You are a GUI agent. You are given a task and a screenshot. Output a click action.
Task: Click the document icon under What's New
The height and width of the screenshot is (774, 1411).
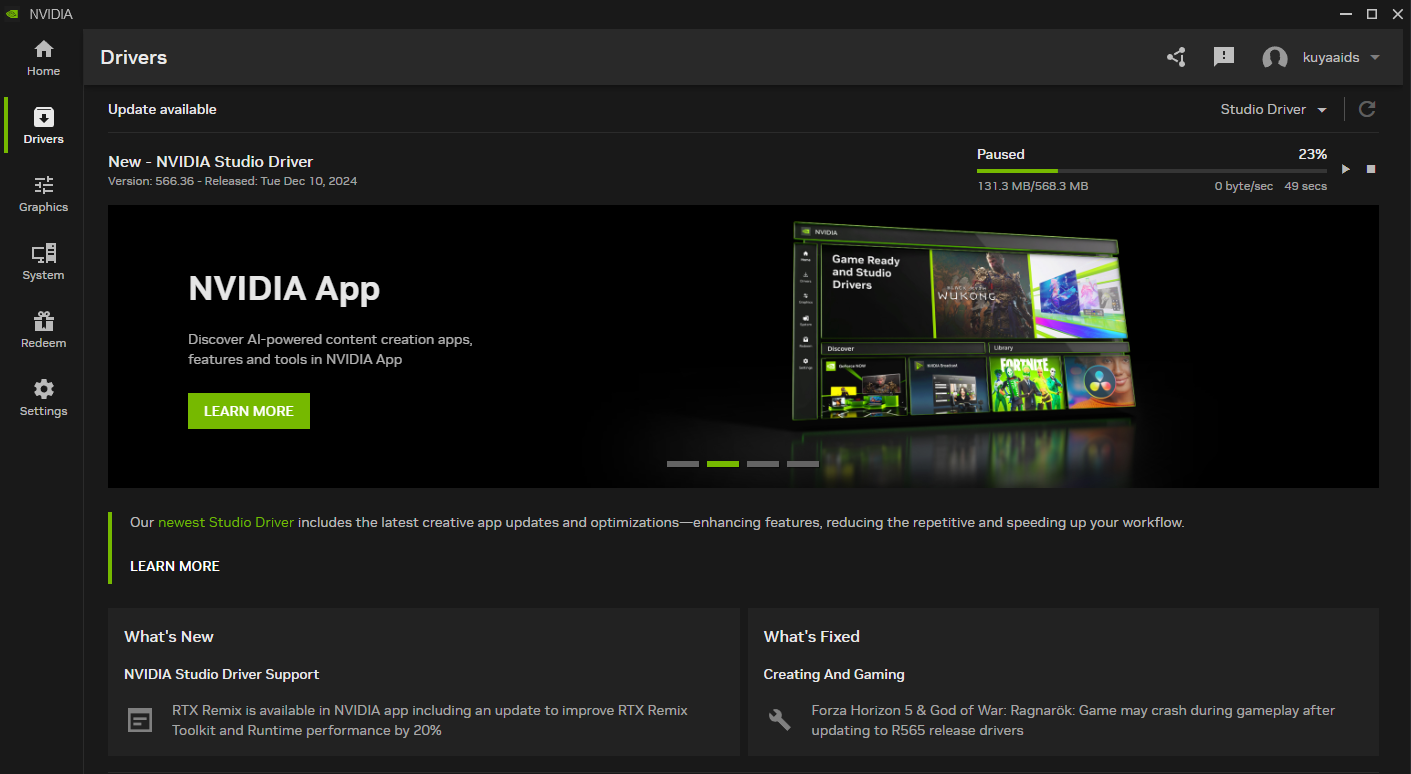[x=141, y=720]
